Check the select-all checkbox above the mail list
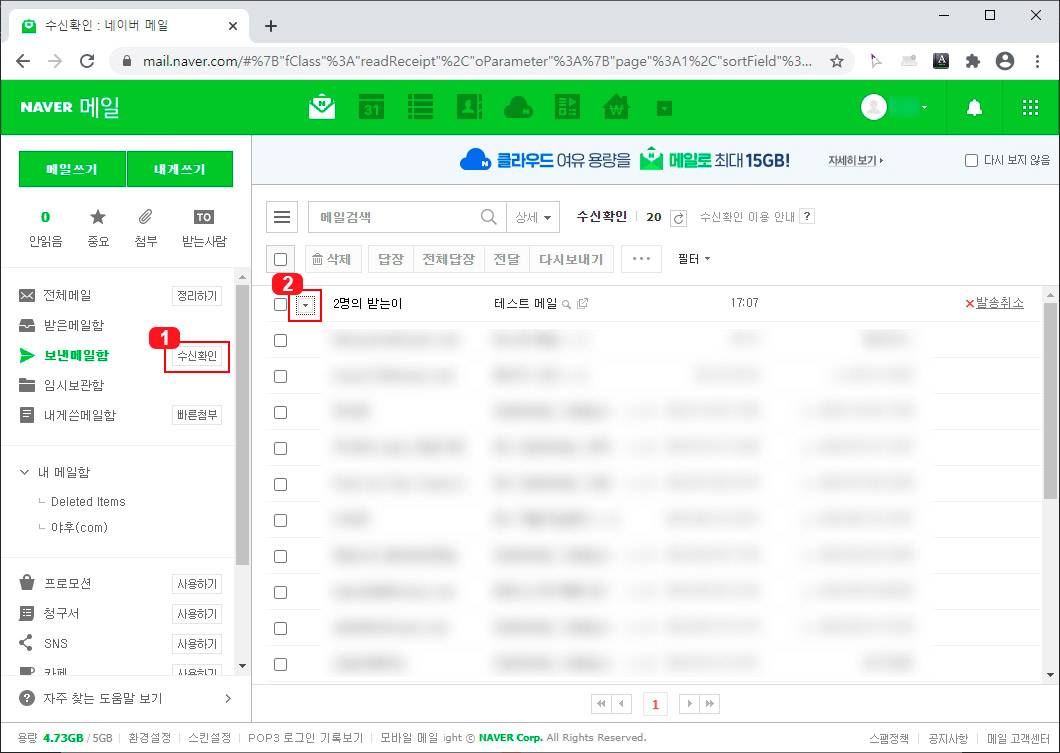The height and width of the screenshot is (753, 1060). [x=281, y=258]
